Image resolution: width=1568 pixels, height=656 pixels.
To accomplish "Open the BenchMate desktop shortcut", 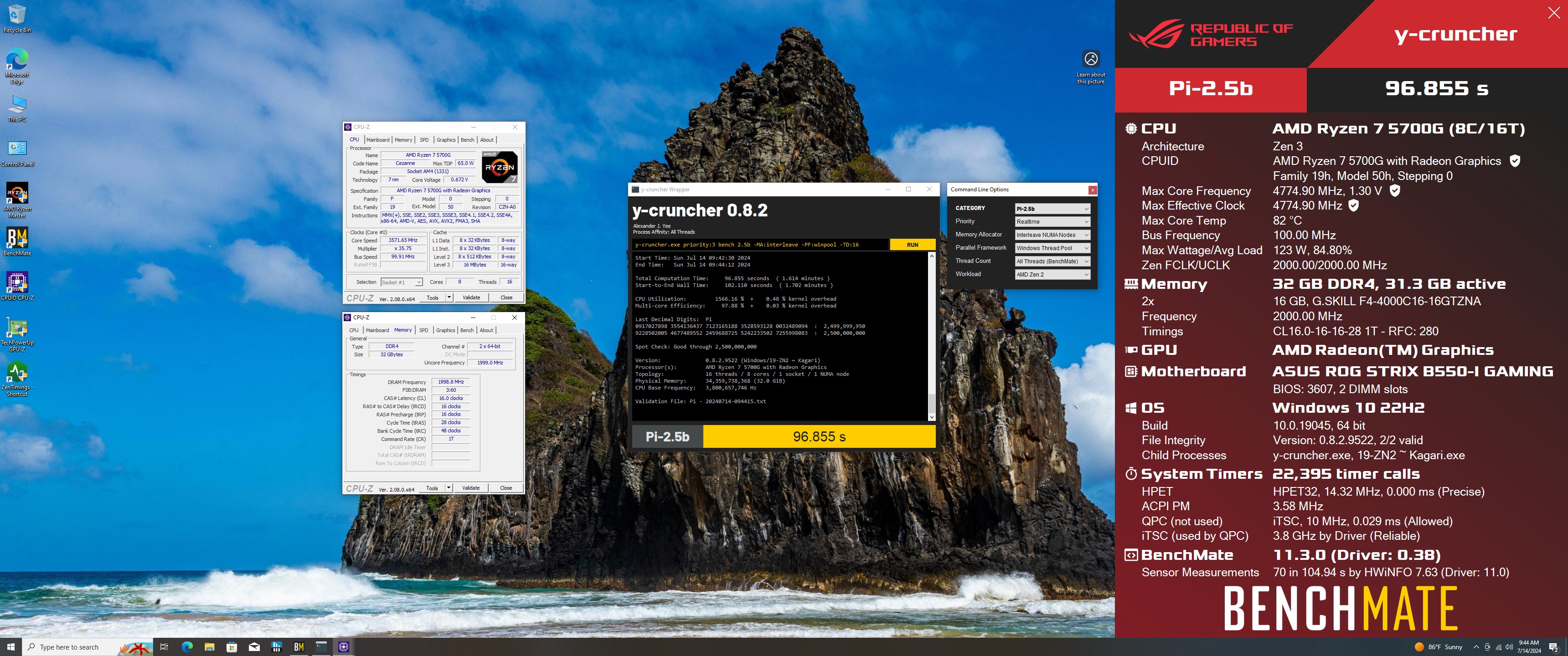I will (x=17, y=241).
